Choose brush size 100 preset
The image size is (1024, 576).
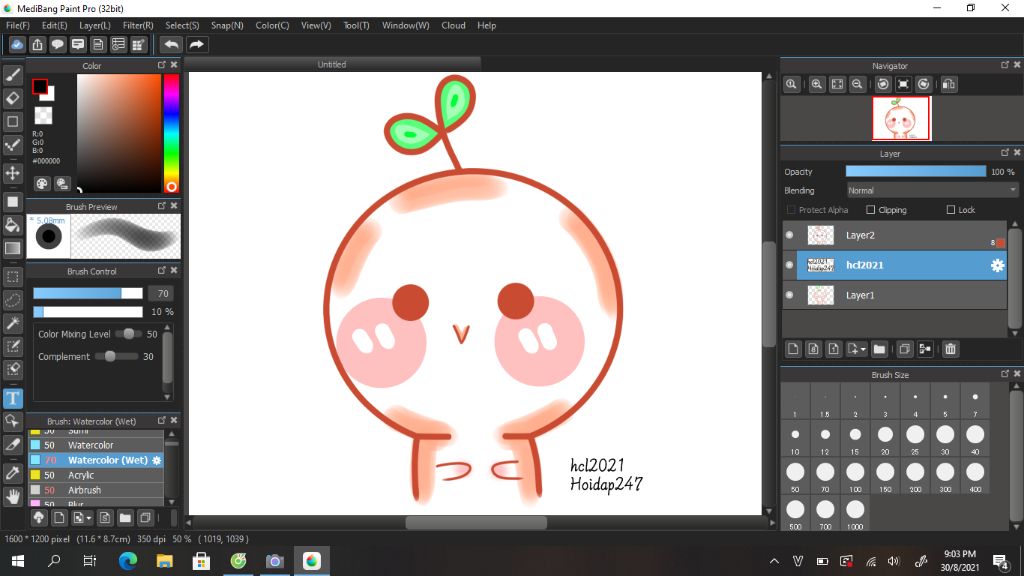click(x=855, y=477)
